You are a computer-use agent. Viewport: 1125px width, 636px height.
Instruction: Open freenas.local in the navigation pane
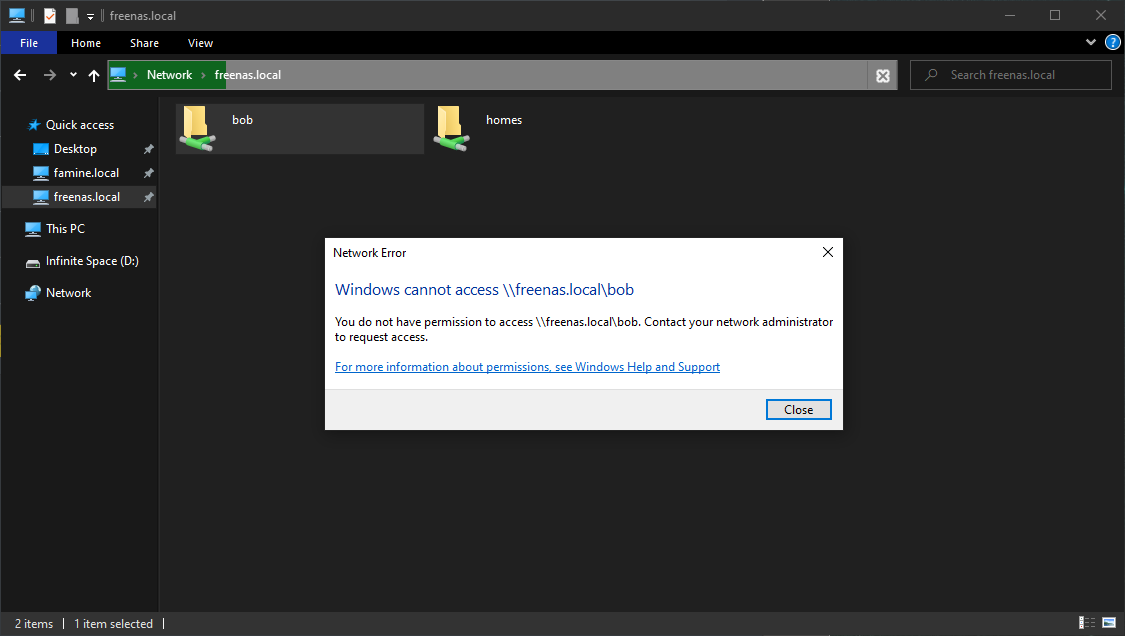click(87, 197)
